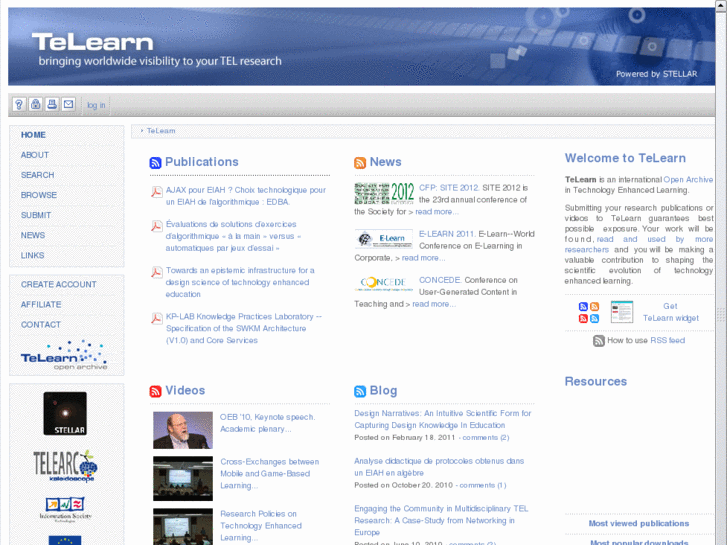Open the LINKS sidebar menu item
The image size is (727, 545).
click(32, 256)
